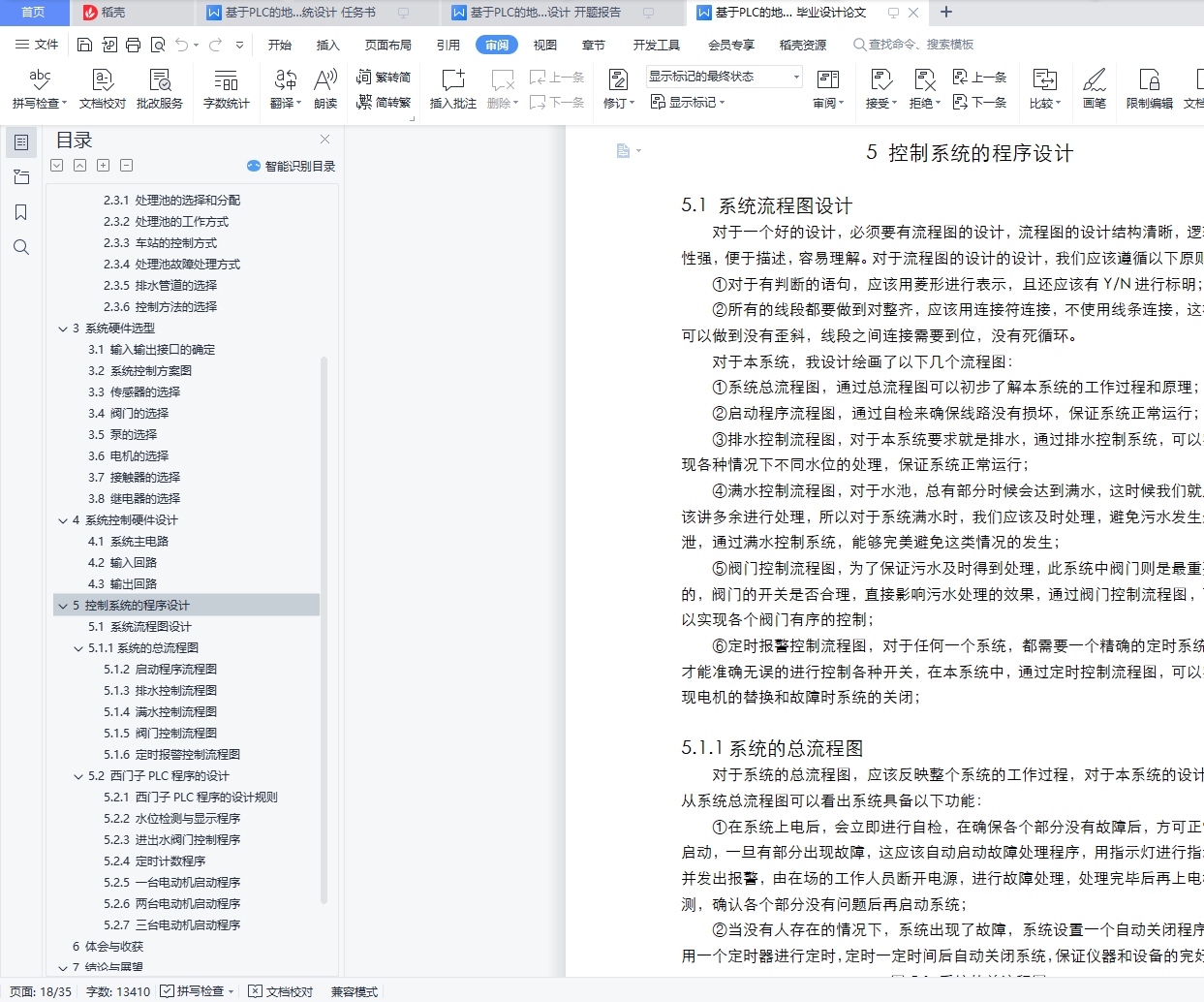The height and width of the screenshot is (1002, 1204).
Task: Click 智能识别目录 smart TOC detection
Action: [292, 166]
